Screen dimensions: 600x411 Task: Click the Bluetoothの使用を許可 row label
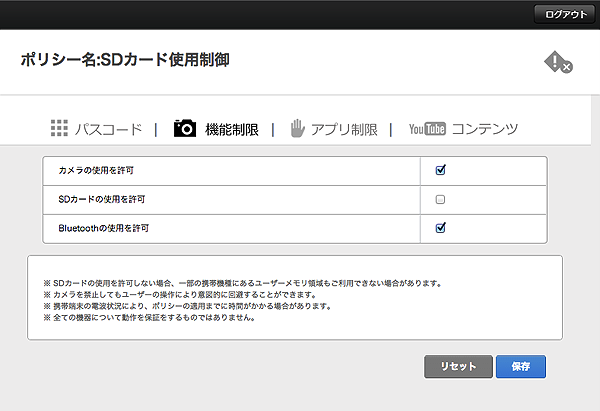(104, 229)
